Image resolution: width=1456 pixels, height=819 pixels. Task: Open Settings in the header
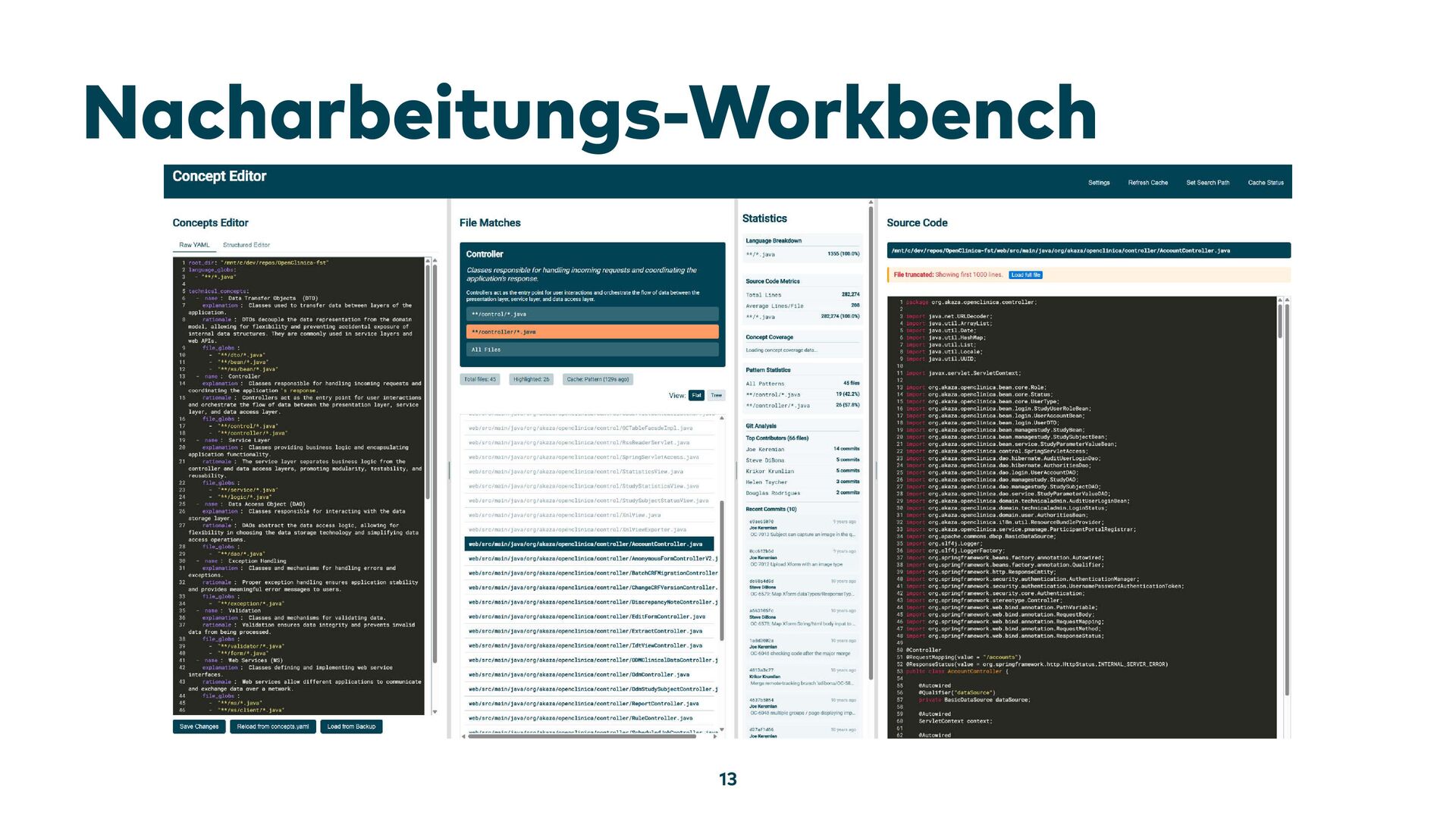pyautogui.click(x=1098, y=183)
